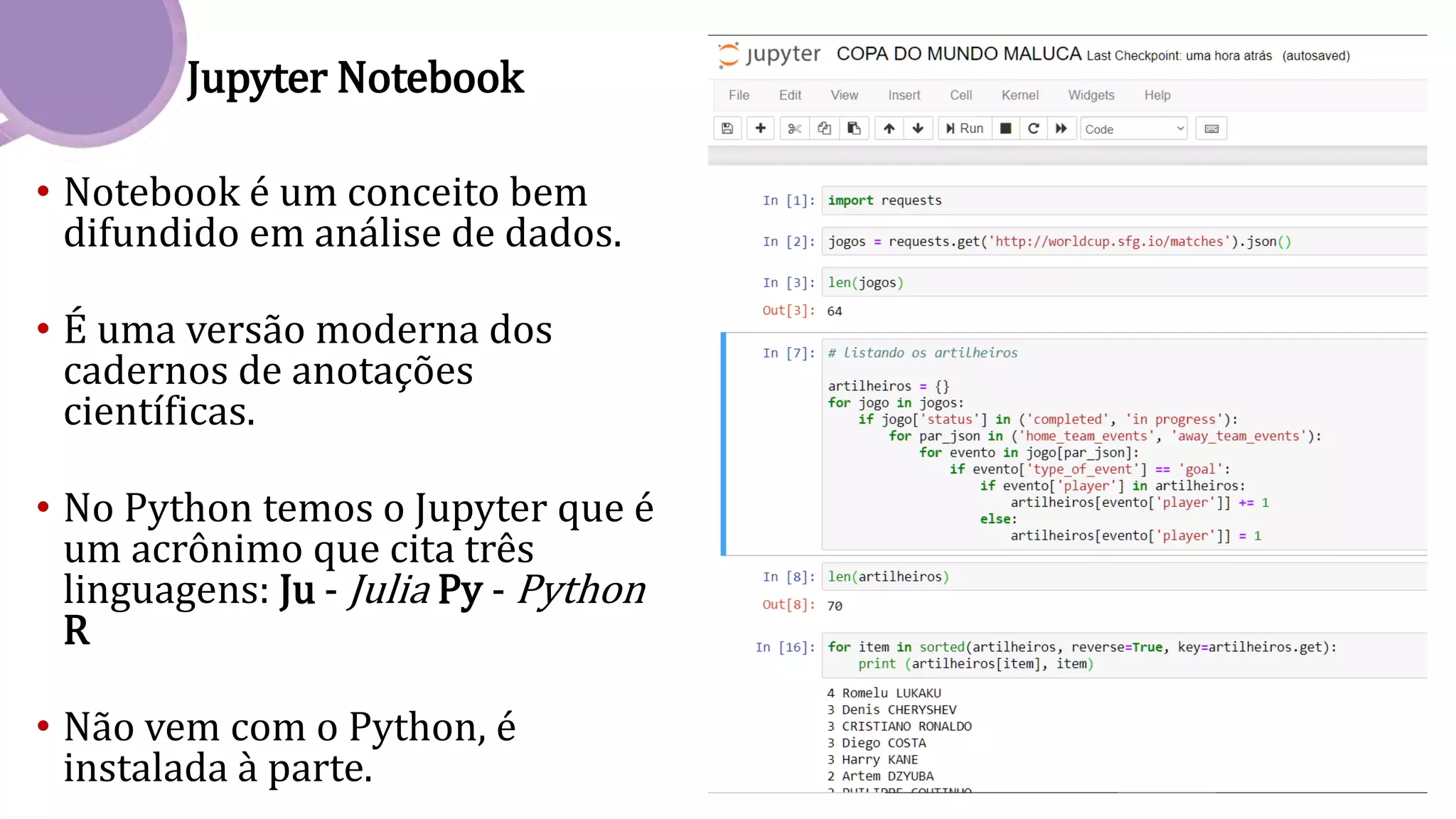Click the Out[8] value 70

point(835,606)
